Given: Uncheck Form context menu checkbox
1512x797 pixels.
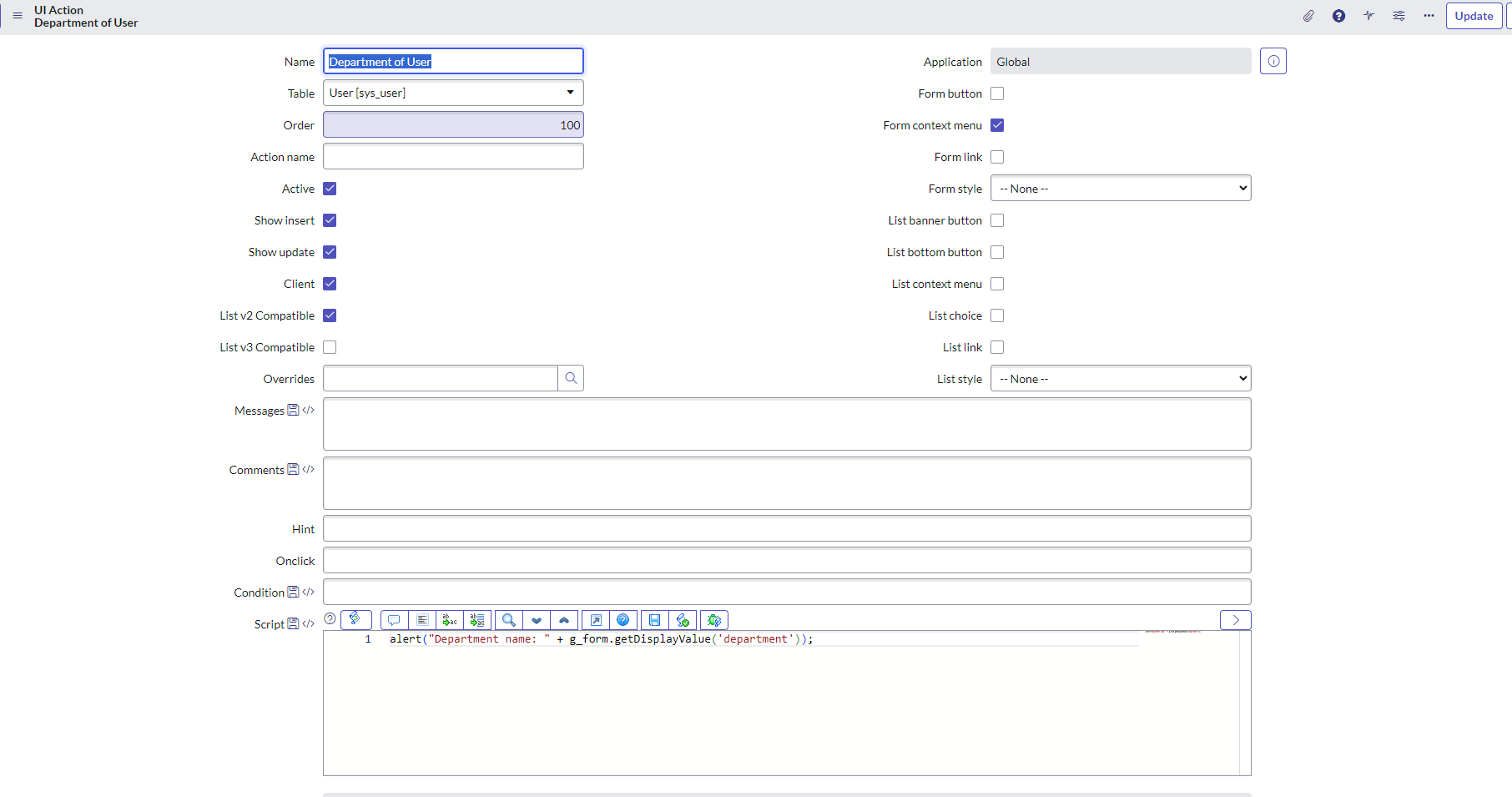Looking at the screenshot, I should [x=997, y=125].
